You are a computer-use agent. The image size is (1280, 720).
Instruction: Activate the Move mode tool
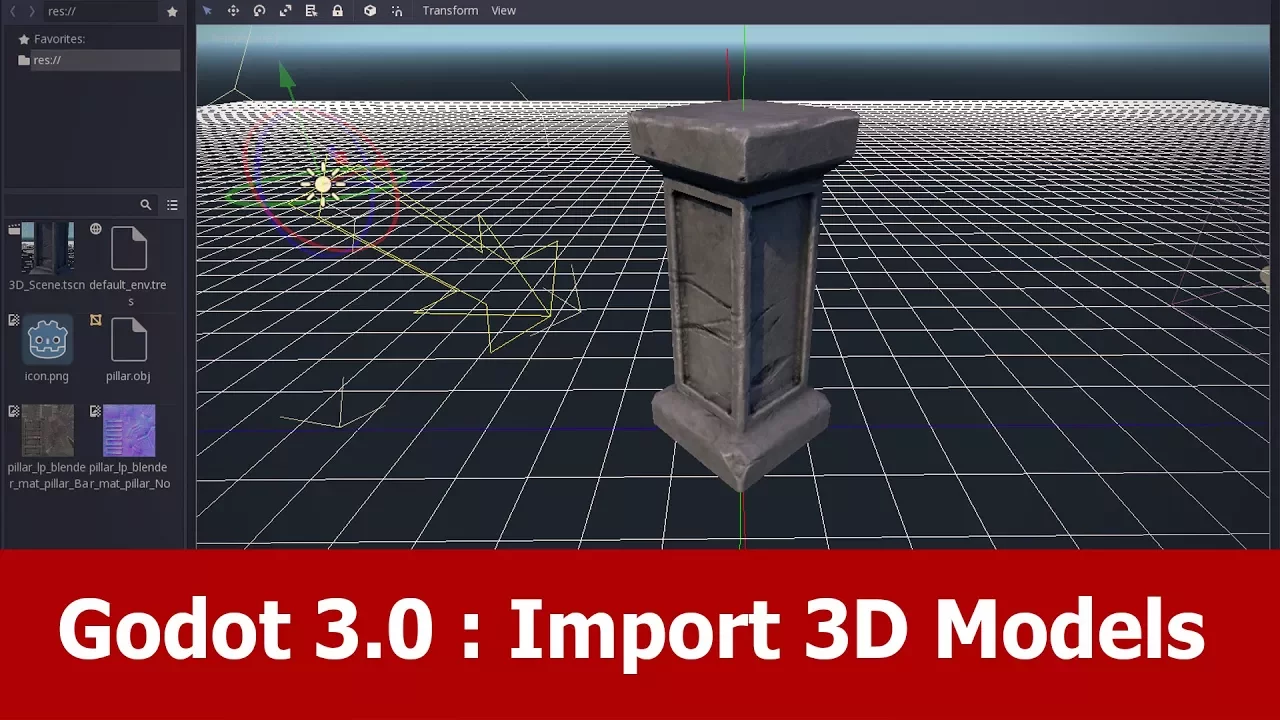coord(233,10)
